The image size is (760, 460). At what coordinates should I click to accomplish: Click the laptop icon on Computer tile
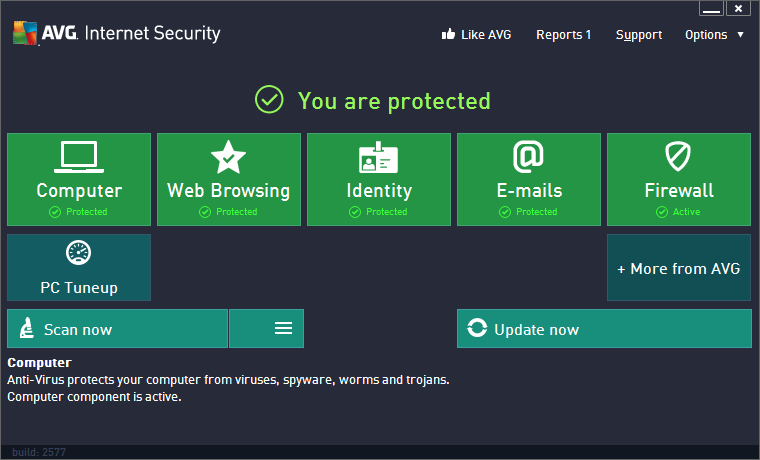pos(79,157)
